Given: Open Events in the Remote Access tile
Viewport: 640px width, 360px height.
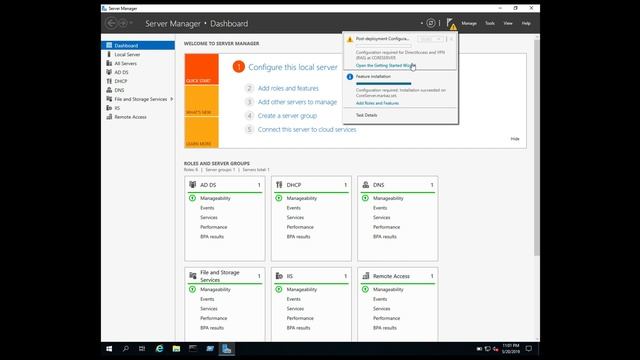Looking at the screenshot, I should click(380, 299).
